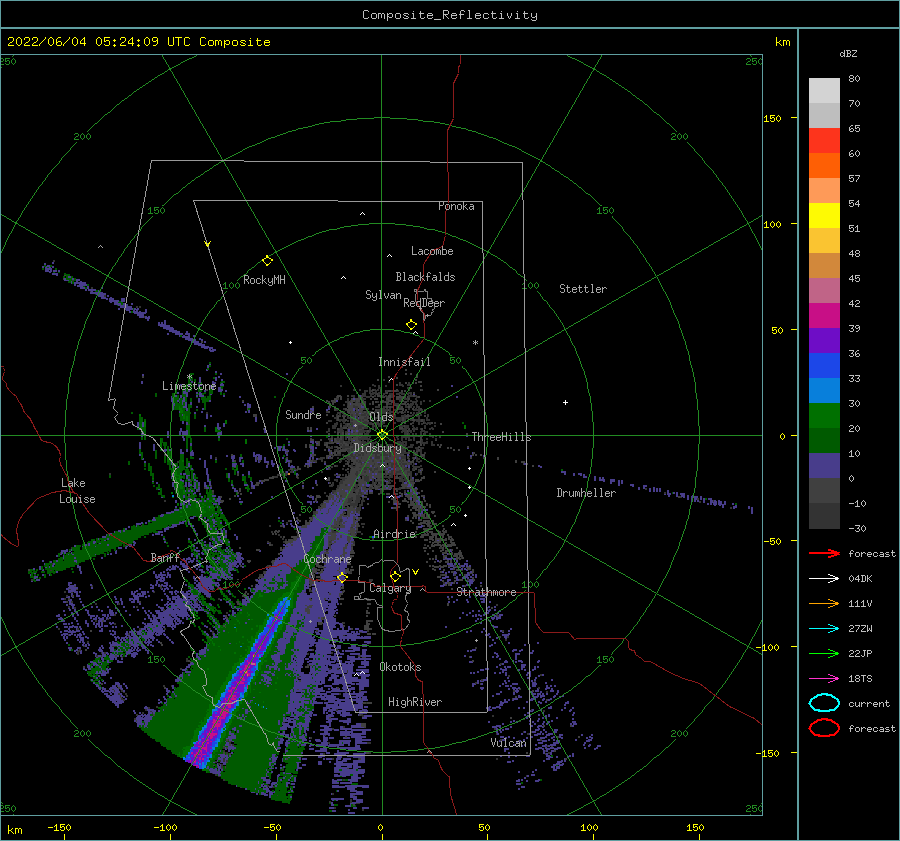Screen dimensions: 900x841
Task: Click the ThreeHills city label
Action: point(502,437)
